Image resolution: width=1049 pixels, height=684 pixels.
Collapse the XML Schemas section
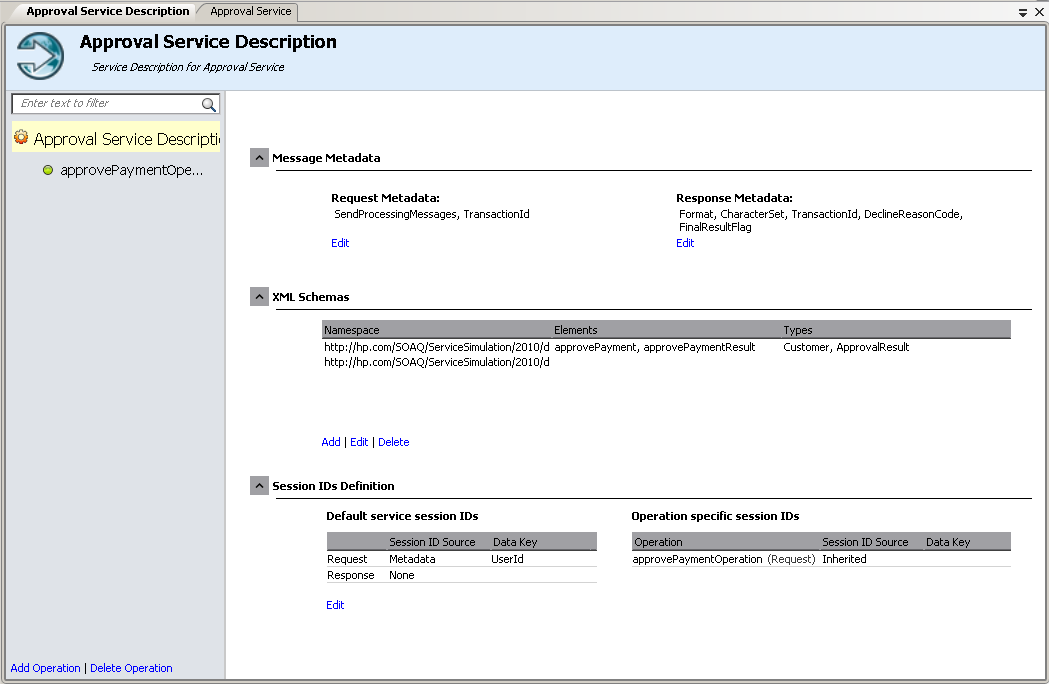(x=259, y=297)
